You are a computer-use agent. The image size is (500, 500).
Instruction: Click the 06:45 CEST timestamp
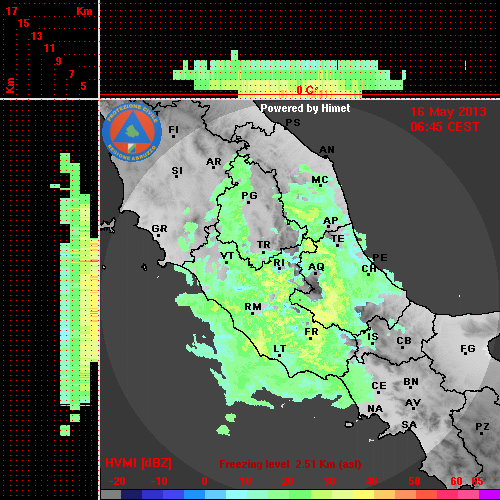[445, 127]
